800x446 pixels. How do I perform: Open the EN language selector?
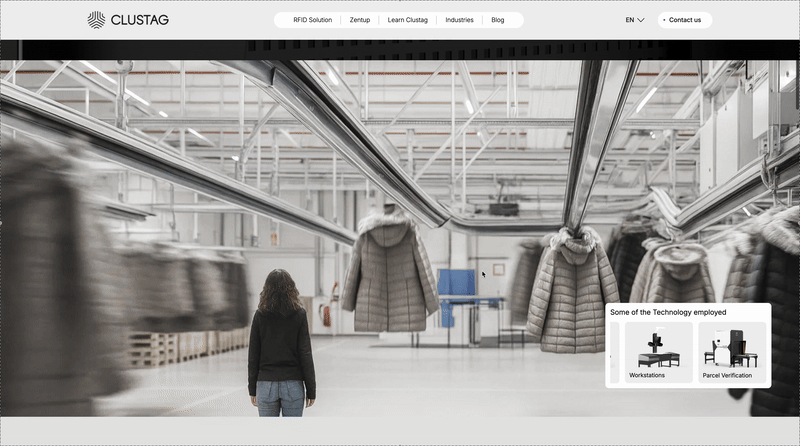click(x=630, y=20)
